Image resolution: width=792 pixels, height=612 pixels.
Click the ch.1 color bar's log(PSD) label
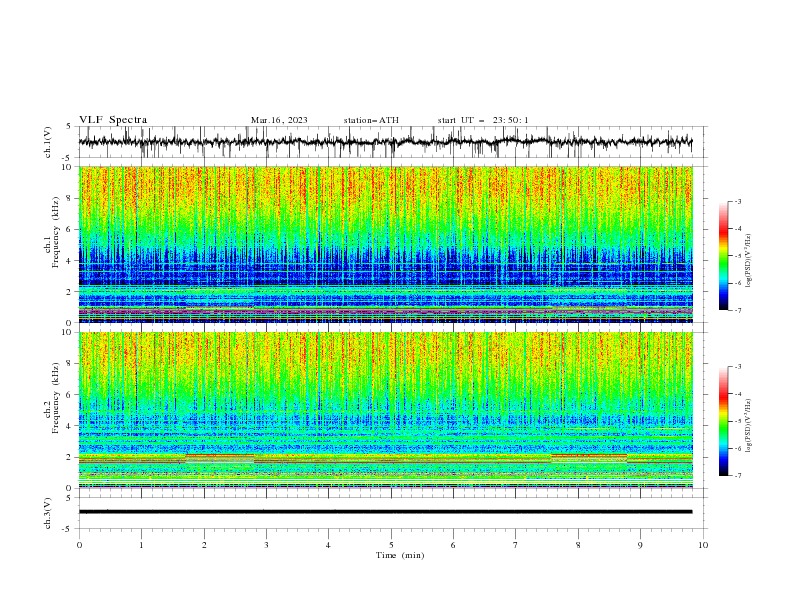click(x=748, y=261)
